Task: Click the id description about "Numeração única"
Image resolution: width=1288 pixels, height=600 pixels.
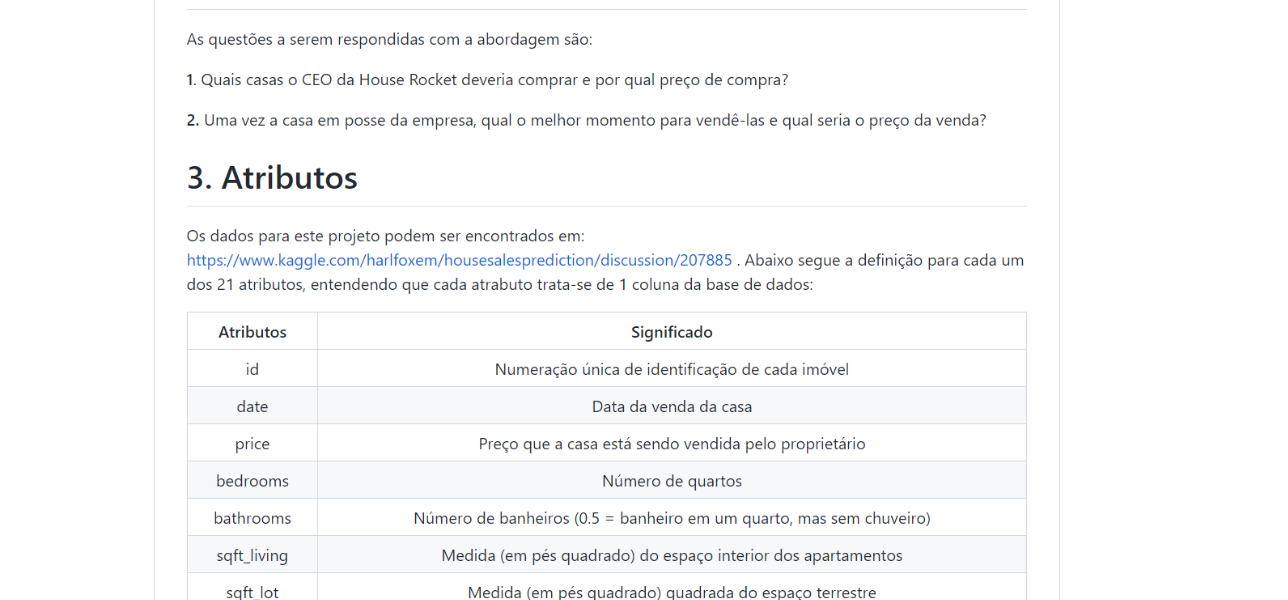Action: [x=672, y=369]
